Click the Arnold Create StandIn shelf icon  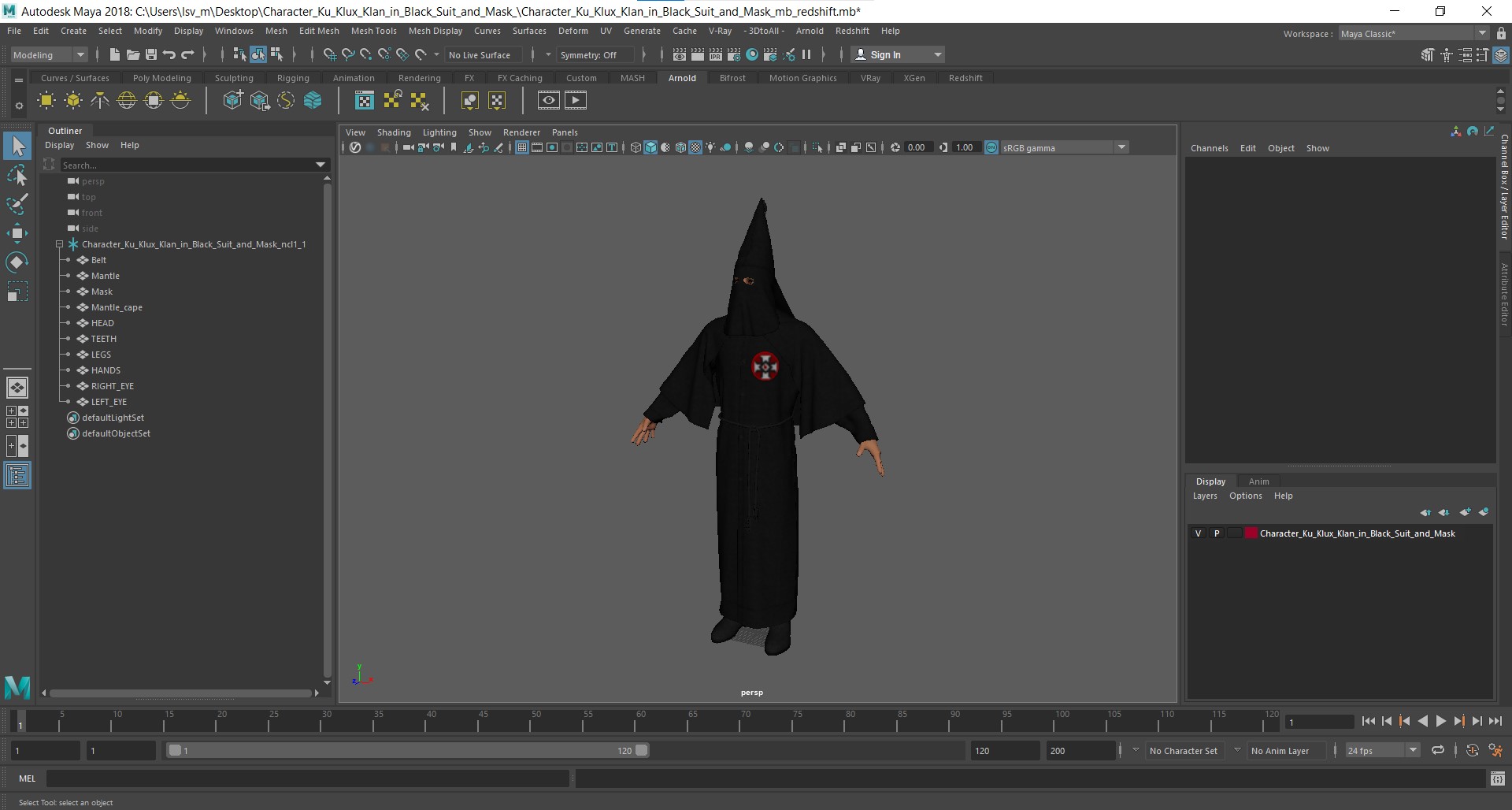point(233,101)
